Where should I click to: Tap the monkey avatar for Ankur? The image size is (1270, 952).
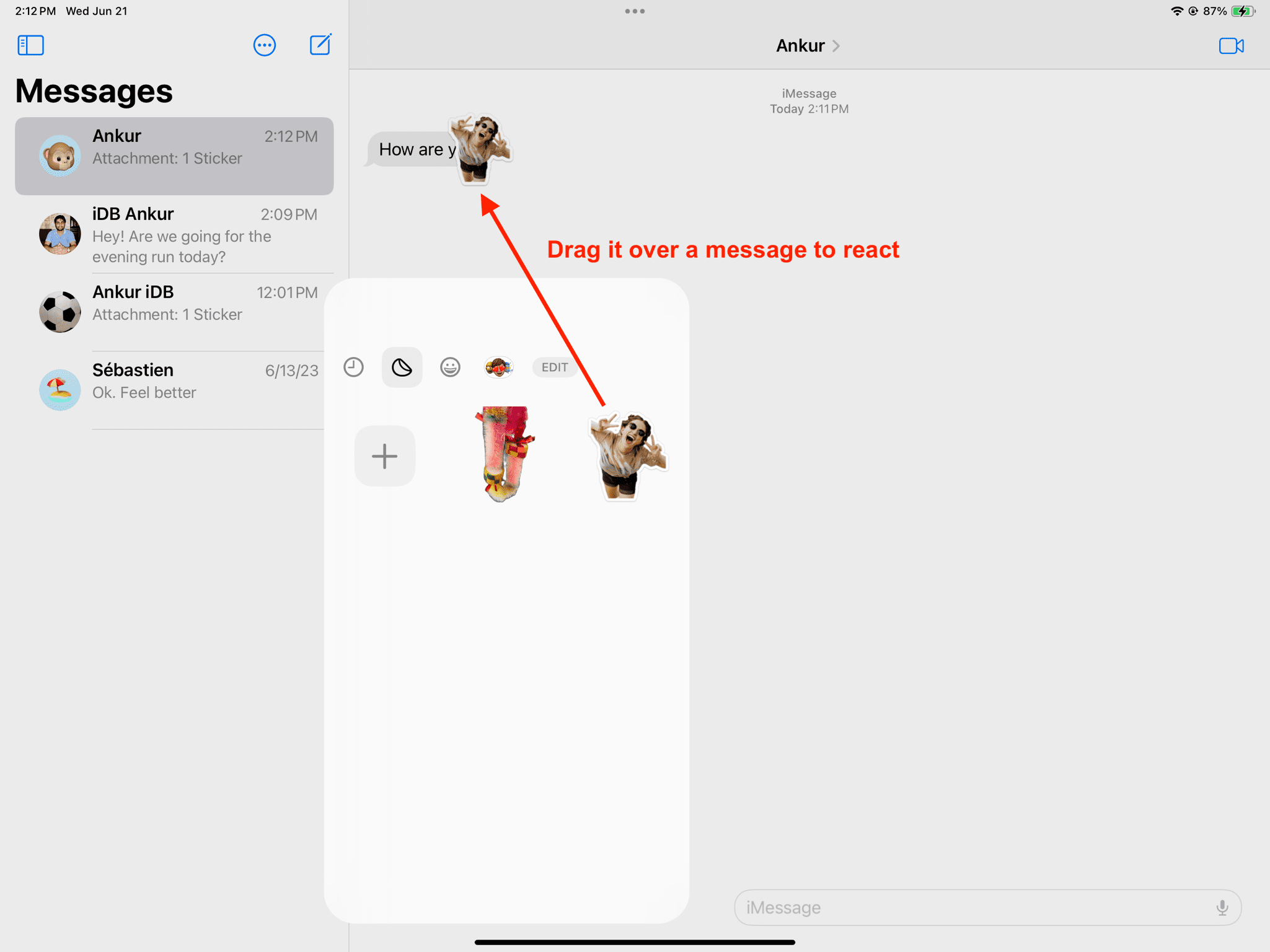60,156
